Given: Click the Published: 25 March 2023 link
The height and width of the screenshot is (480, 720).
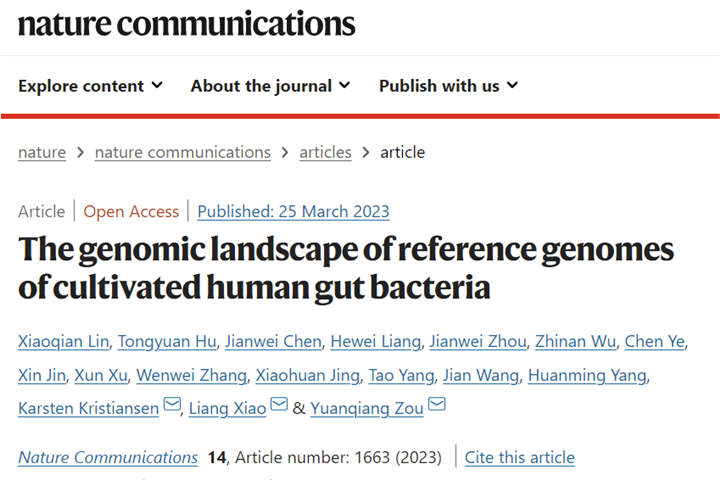Looking at the screenshot, I should click(293, 211).
